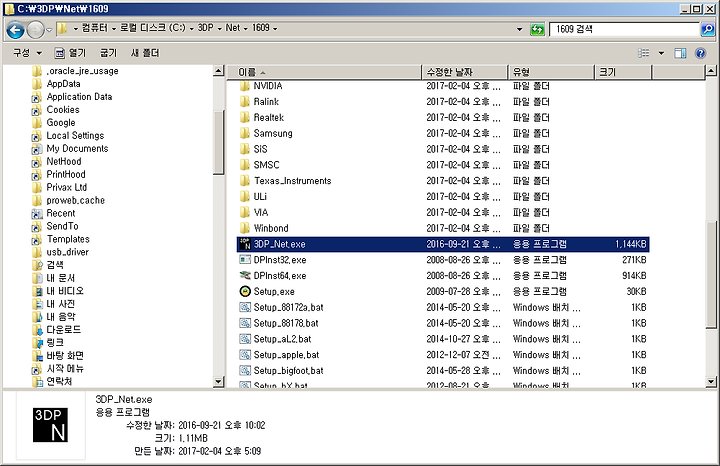Select .oracle_jre_usage in navigation tree
Screen dimensions: 720x466
click(82, 71)
